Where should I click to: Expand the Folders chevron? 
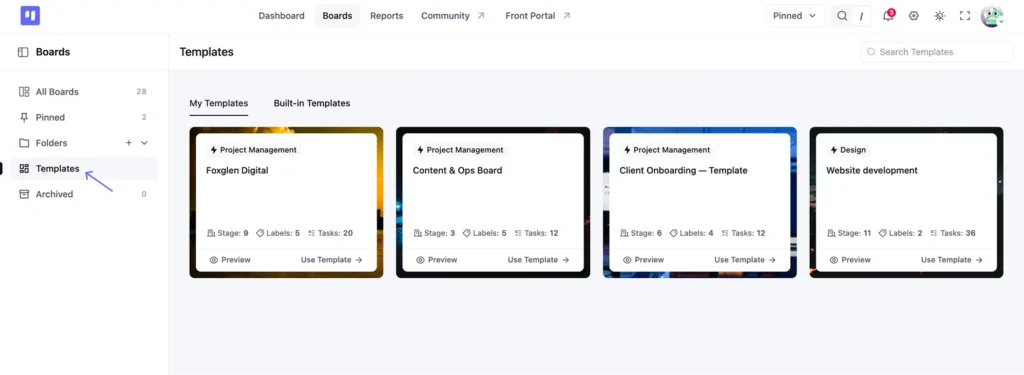[x=144, y=143]
